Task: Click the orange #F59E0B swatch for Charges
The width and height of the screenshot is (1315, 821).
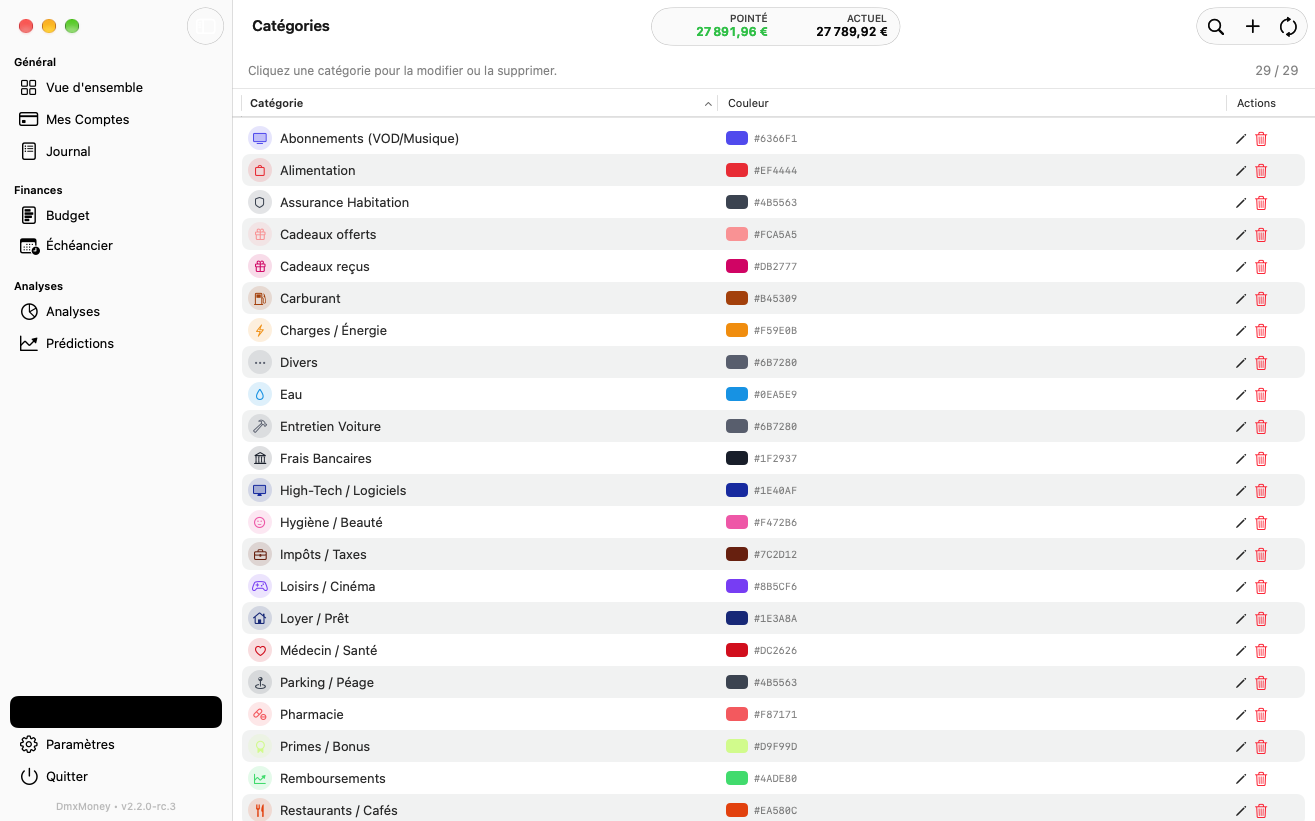Action: (x=737, y=330)
